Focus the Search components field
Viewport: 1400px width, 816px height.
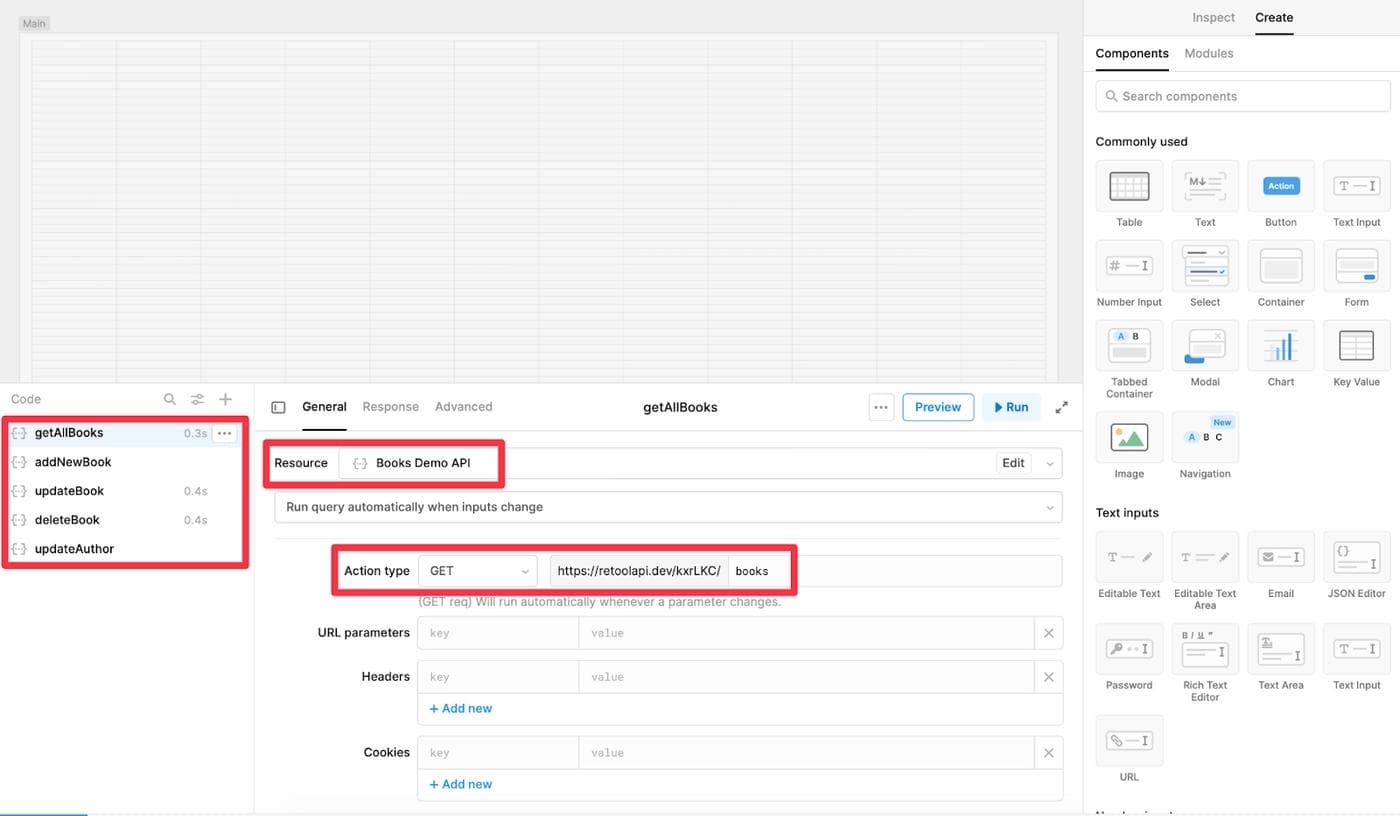coord(1242,96)
